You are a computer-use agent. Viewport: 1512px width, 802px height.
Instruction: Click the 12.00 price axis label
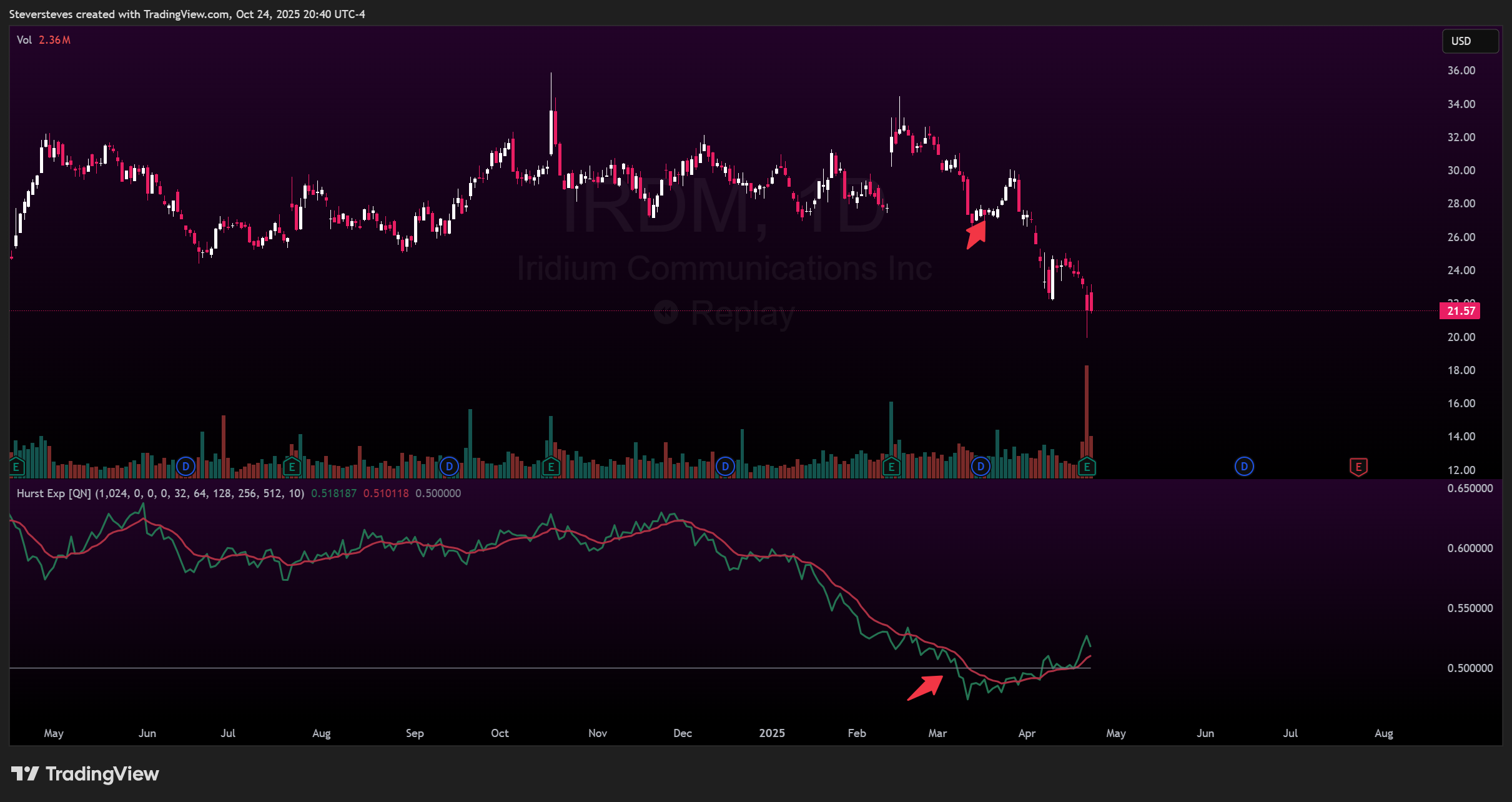(1461, 470)
